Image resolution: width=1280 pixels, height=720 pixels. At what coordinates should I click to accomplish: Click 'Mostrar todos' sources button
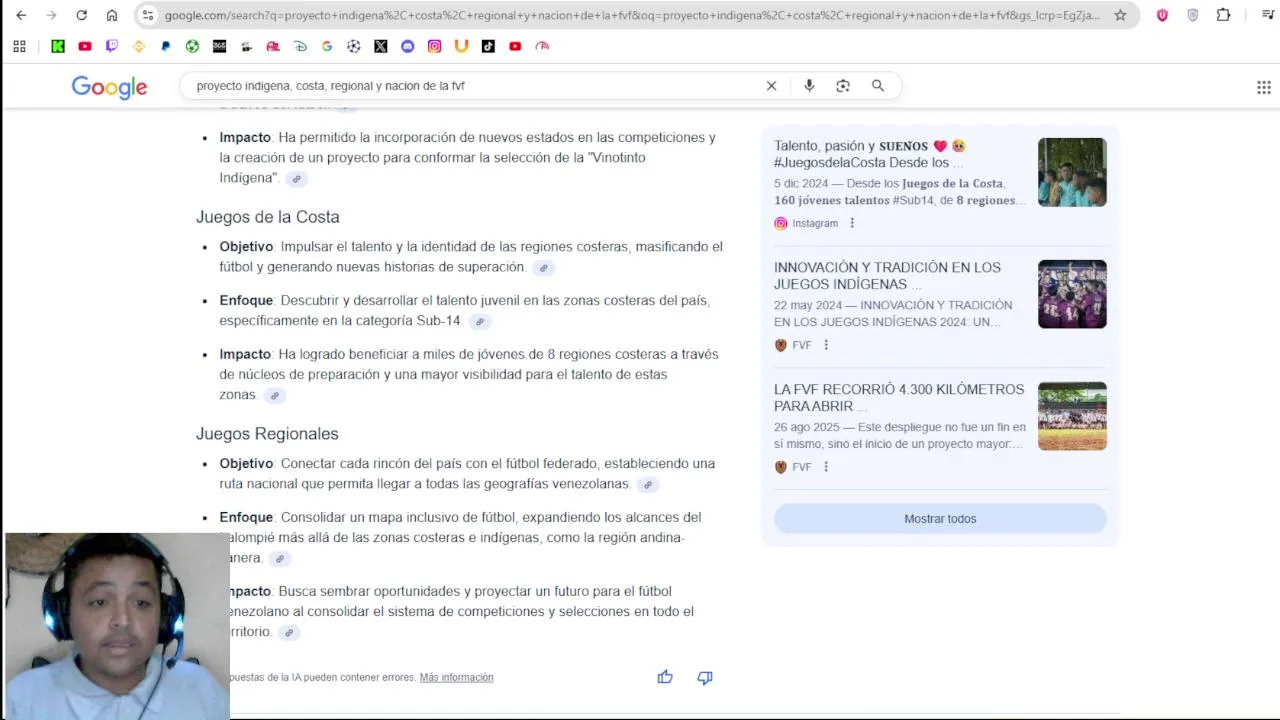[940, 519]
